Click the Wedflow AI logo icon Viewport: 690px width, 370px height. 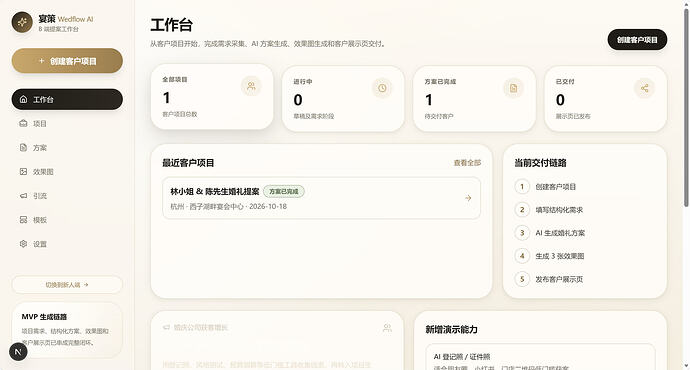point(22,22)
